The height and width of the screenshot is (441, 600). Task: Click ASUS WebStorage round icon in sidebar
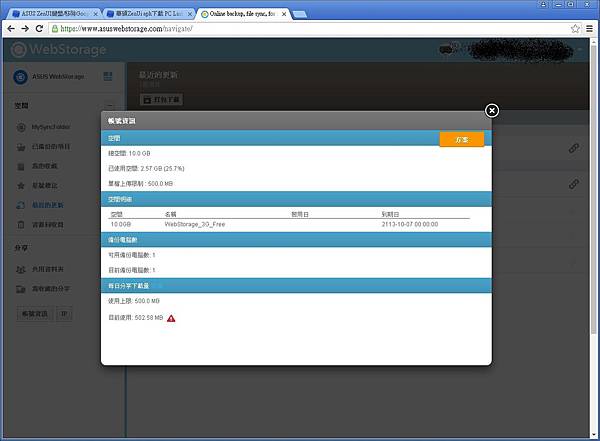20,77
